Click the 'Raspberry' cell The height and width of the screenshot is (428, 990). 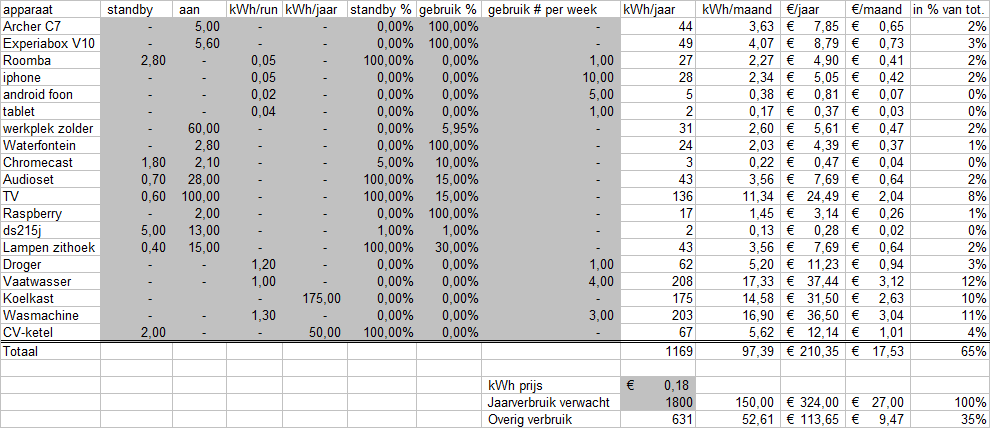point(50,214)
